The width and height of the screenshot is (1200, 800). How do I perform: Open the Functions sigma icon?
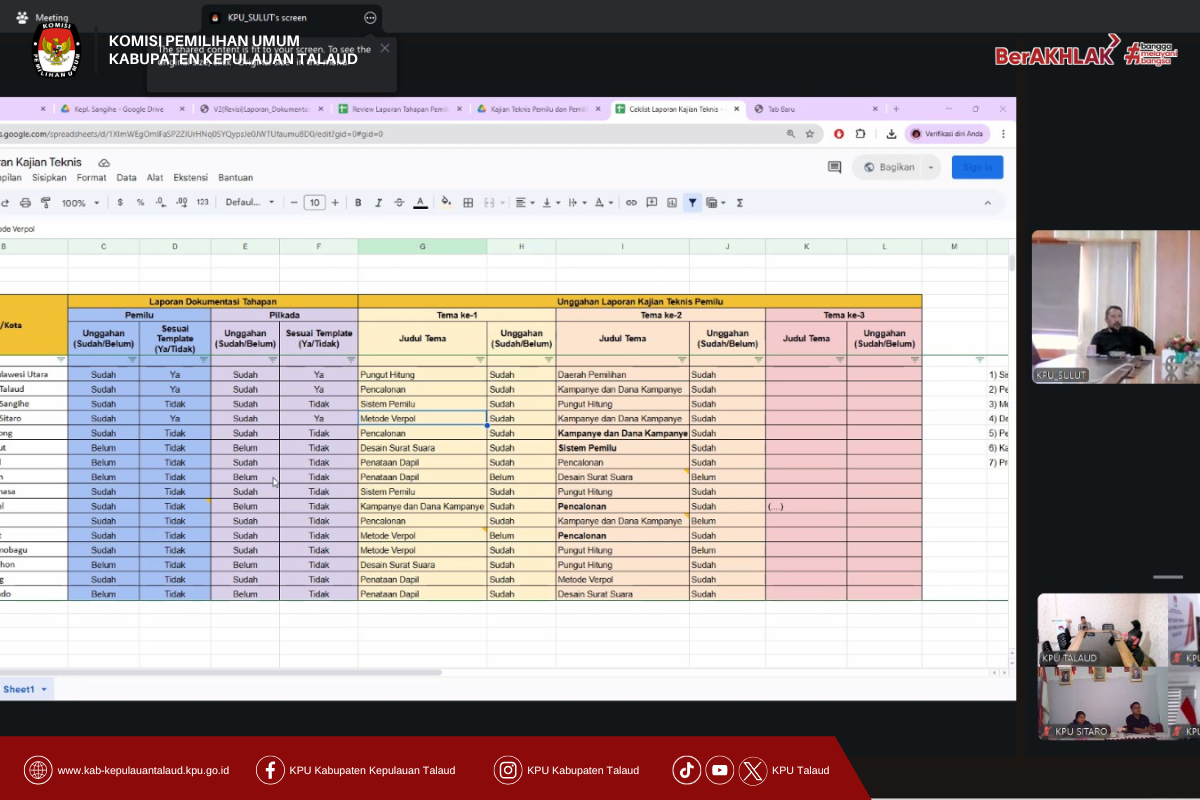tap(740, 203)
